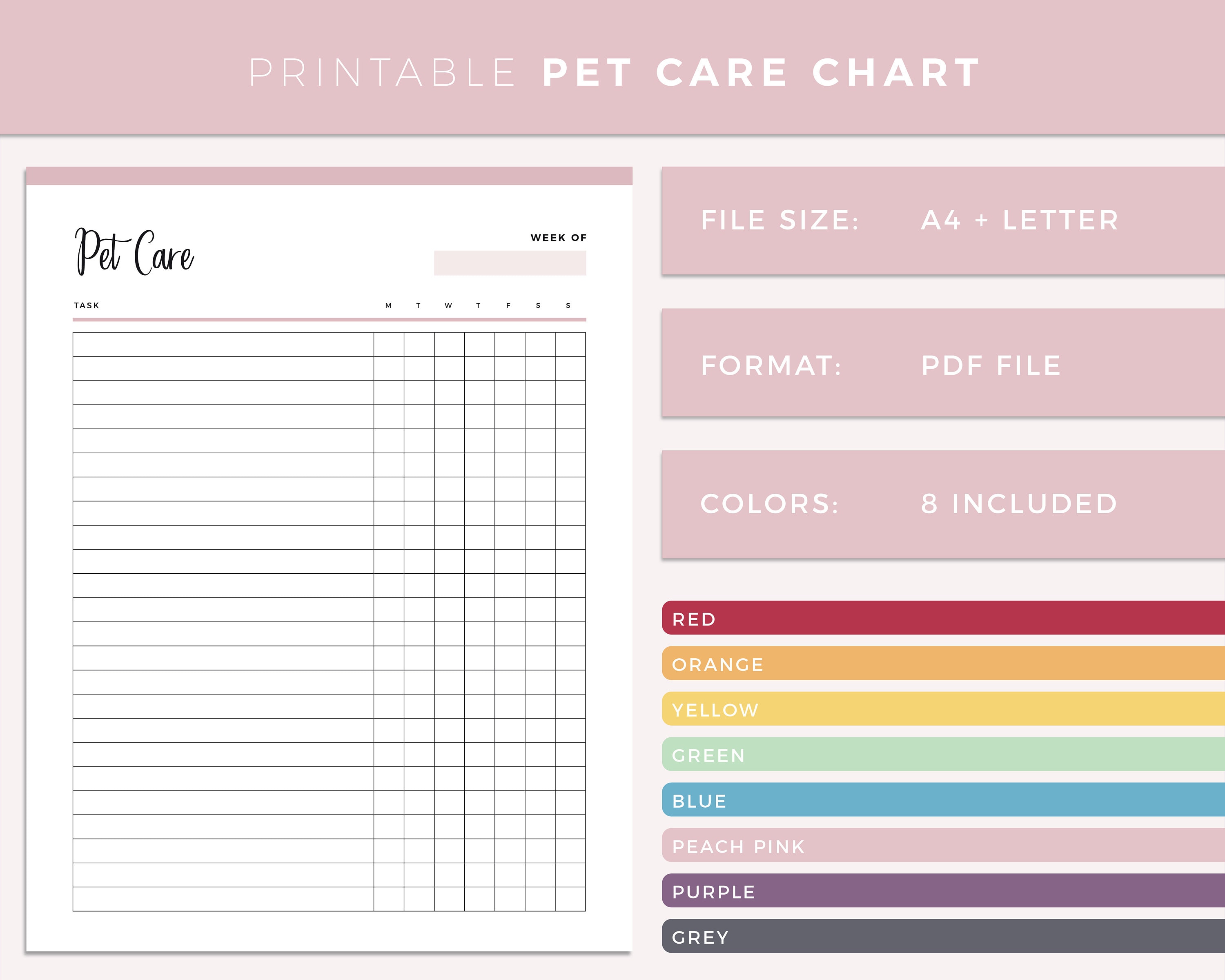1225x980 pixels.
Task: Check the first row Monday box
Action: coord(389,344)
